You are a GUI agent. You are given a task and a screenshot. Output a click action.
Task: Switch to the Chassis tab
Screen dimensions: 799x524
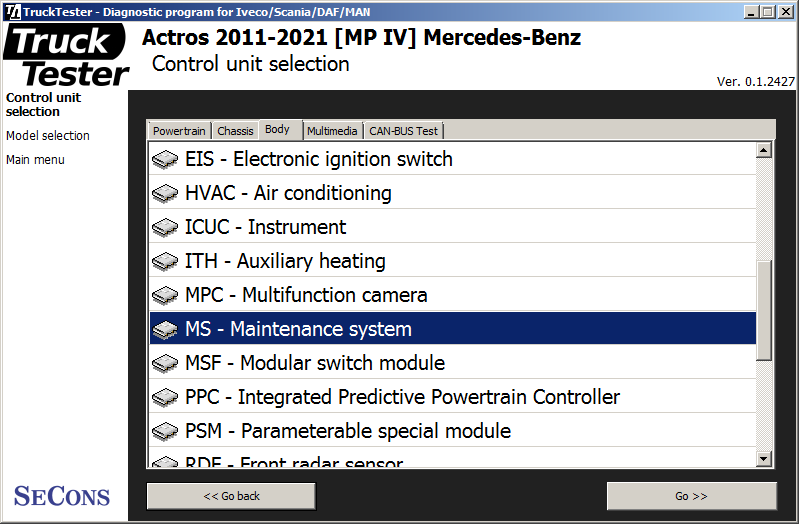tap(235, 131)
